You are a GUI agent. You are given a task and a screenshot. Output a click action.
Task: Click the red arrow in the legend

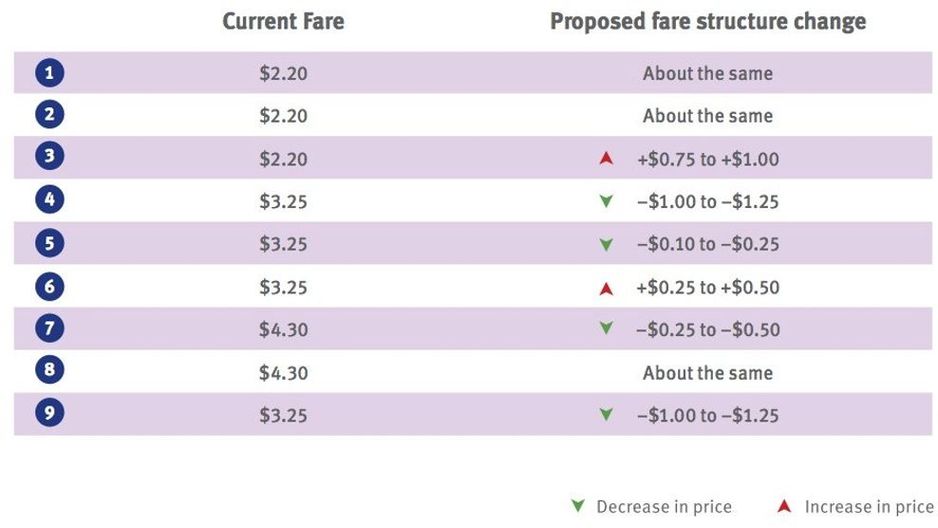click(784, 507)
